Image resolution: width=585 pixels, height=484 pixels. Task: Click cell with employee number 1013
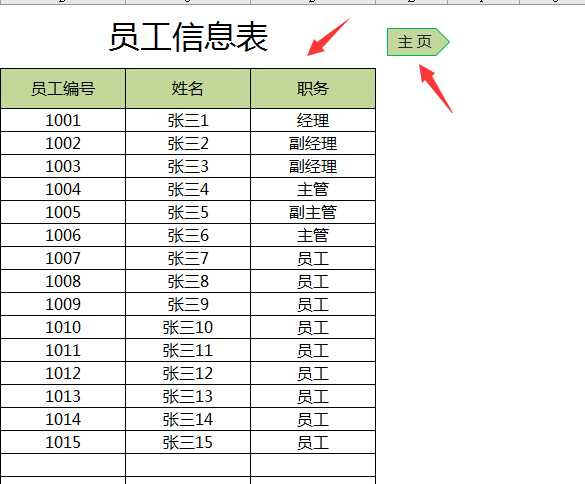(x=63, y=396)
